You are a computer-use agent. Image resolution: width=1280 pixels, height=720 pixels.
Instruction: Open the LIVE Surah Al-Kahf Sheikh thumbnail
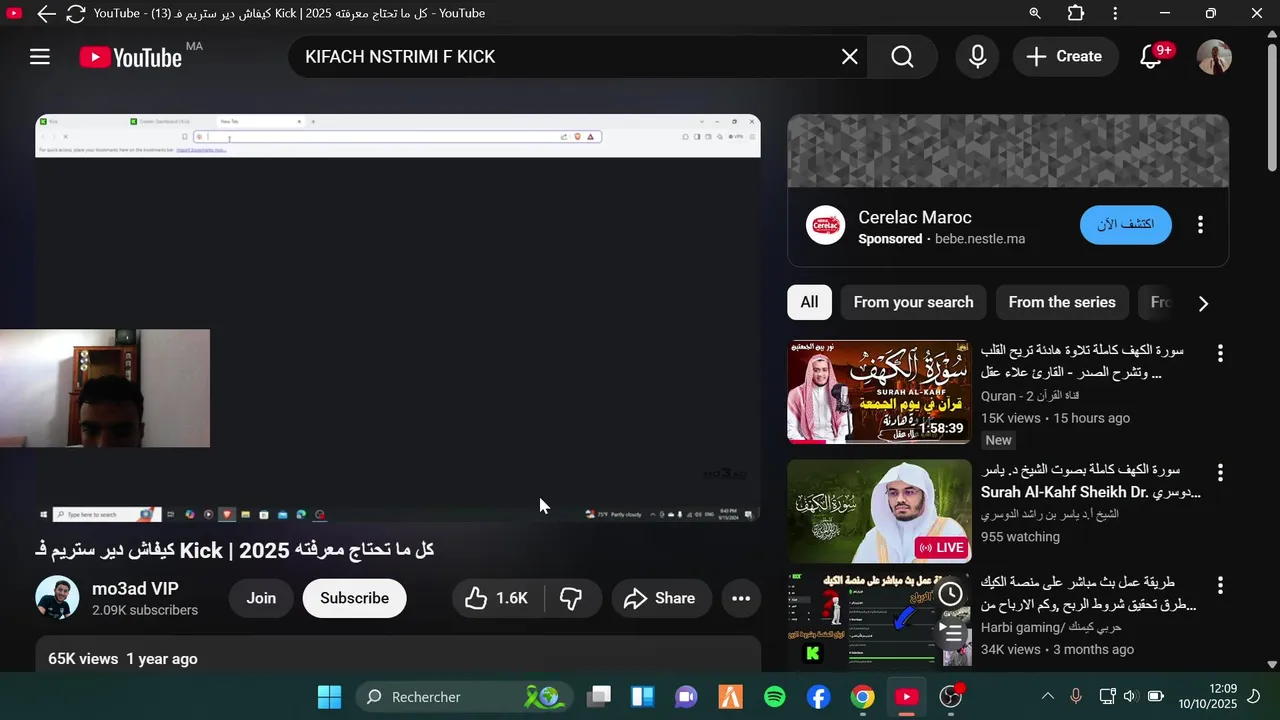[879, 511]
